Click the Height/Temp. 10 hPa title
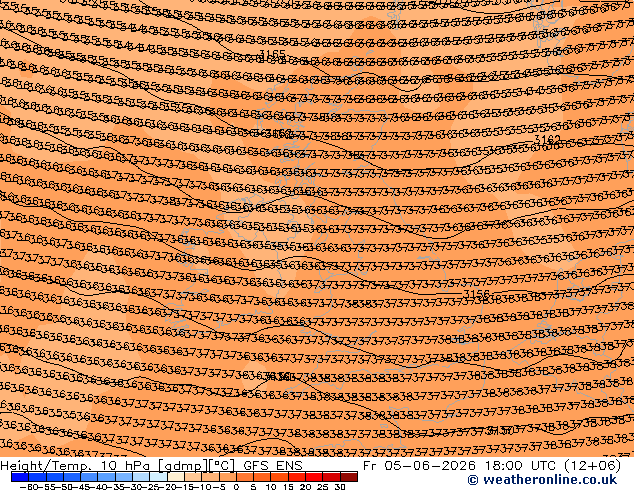The height and width of the screenshot is (490, 634). 76,465
